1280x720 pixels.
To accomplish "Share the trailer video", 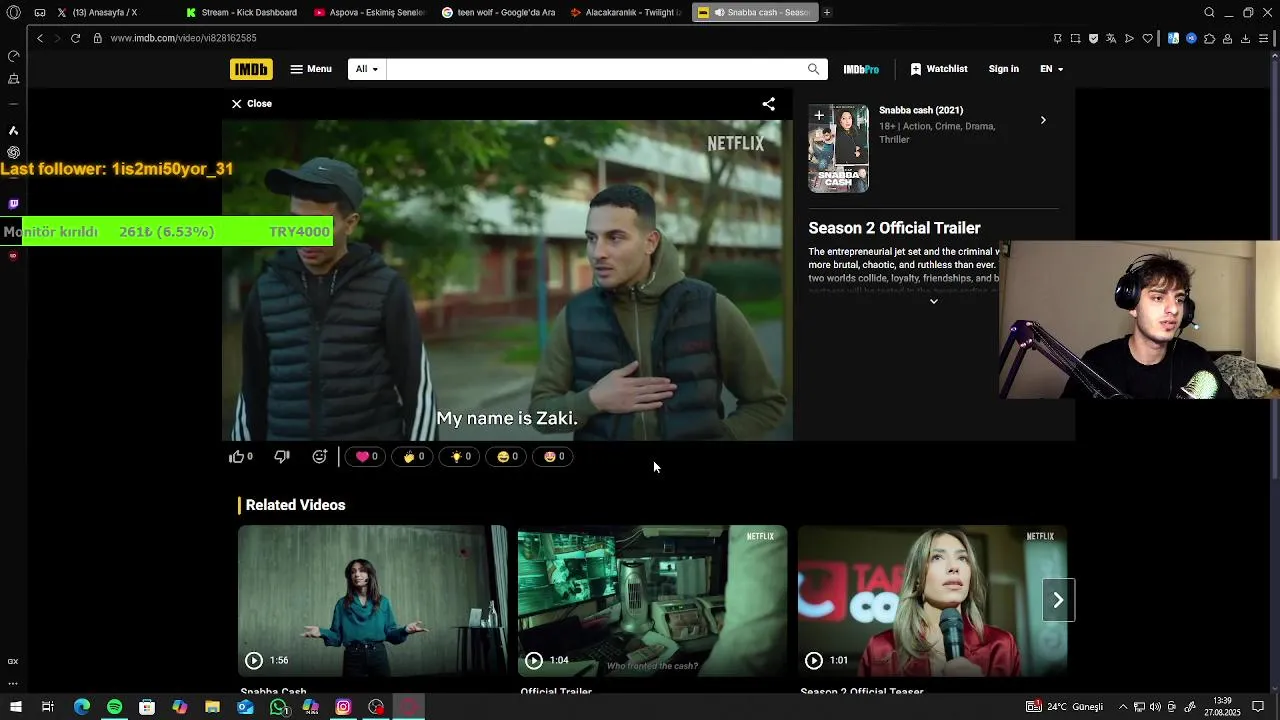I will click(768, 104).
